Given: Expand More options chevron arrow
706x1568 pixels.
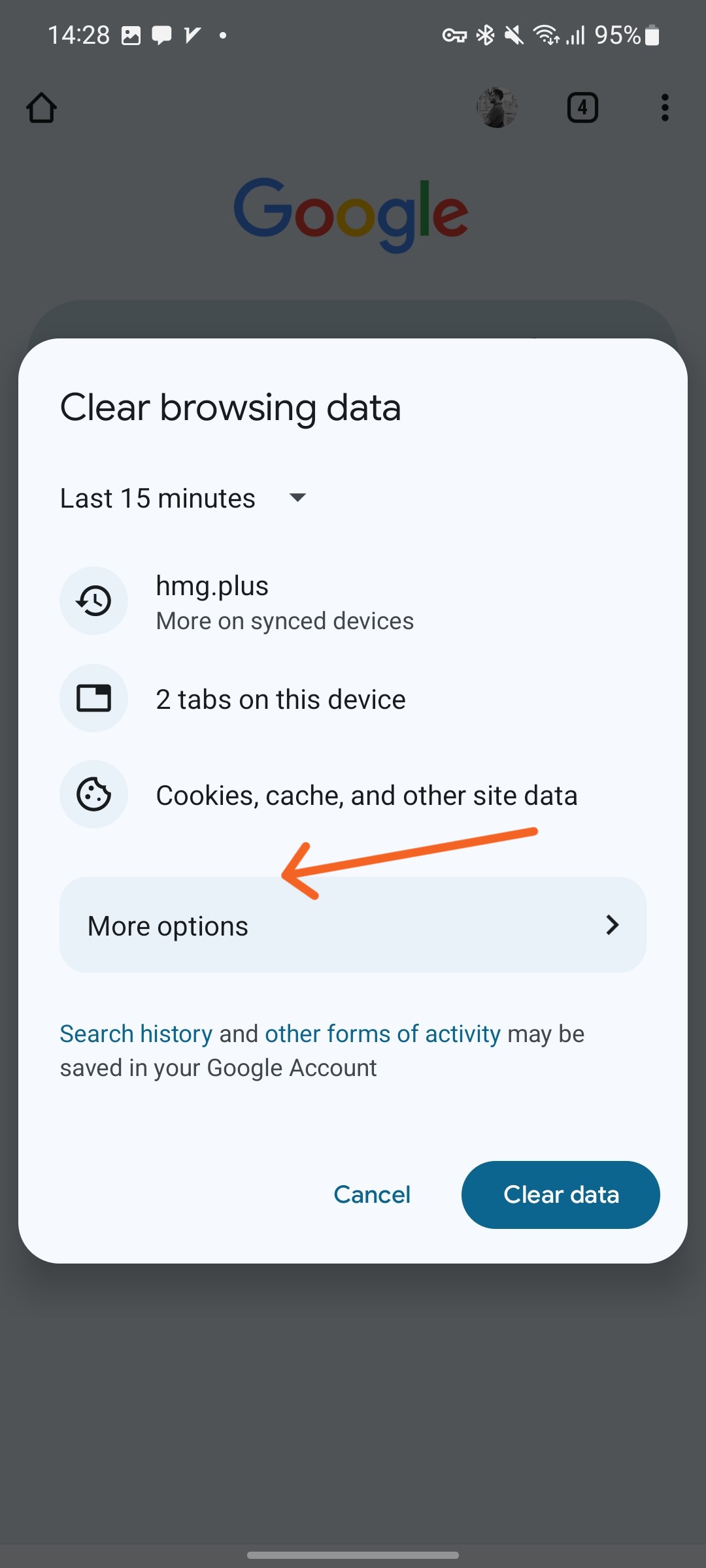Looking at the screenshot, I should (x=613, y=925).
